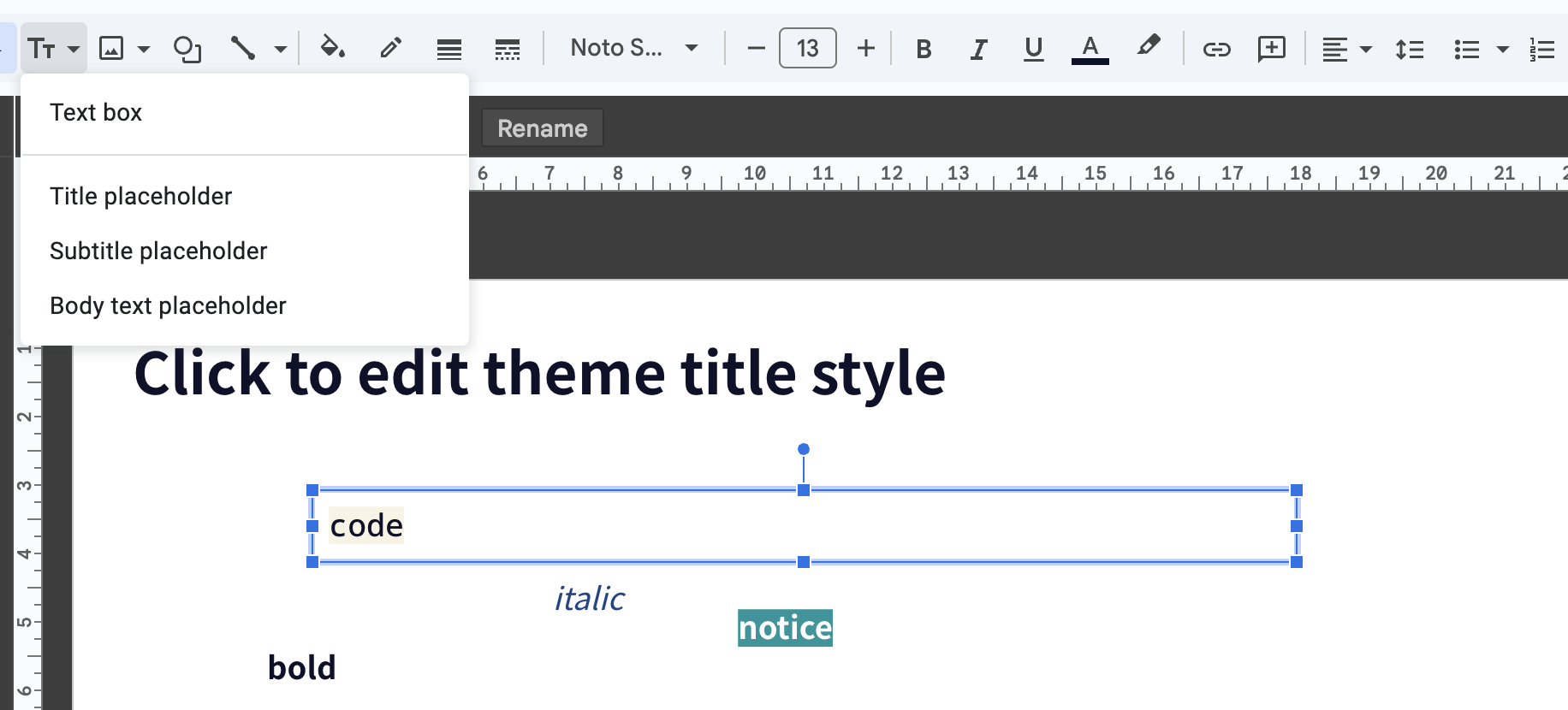Open the border dash style icon
The width and height of the screenshot is (1568, 710).
click(508, 49)
